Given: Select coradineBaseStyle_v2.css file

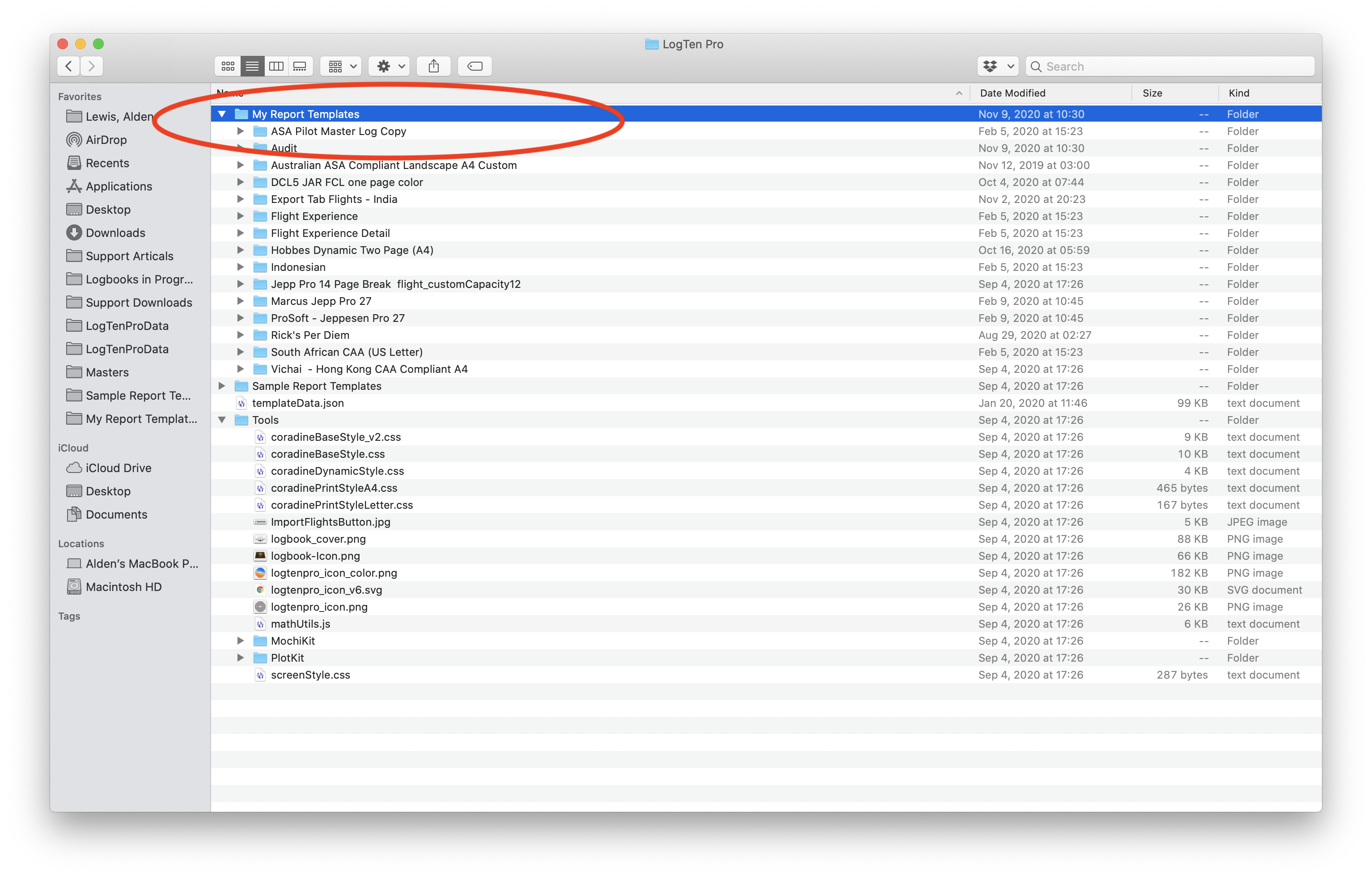Looking at the screenshot, I should pos(766,437).
